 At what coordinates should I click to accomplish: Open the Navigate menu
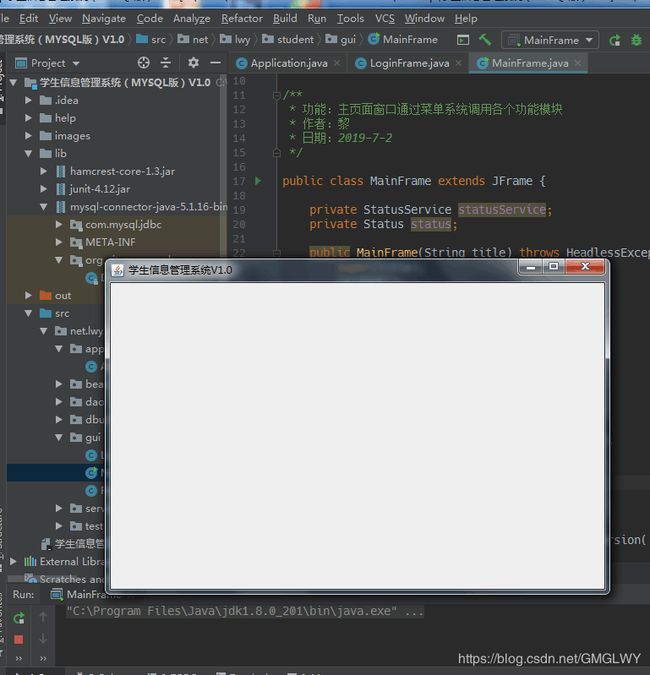point(104,19)
